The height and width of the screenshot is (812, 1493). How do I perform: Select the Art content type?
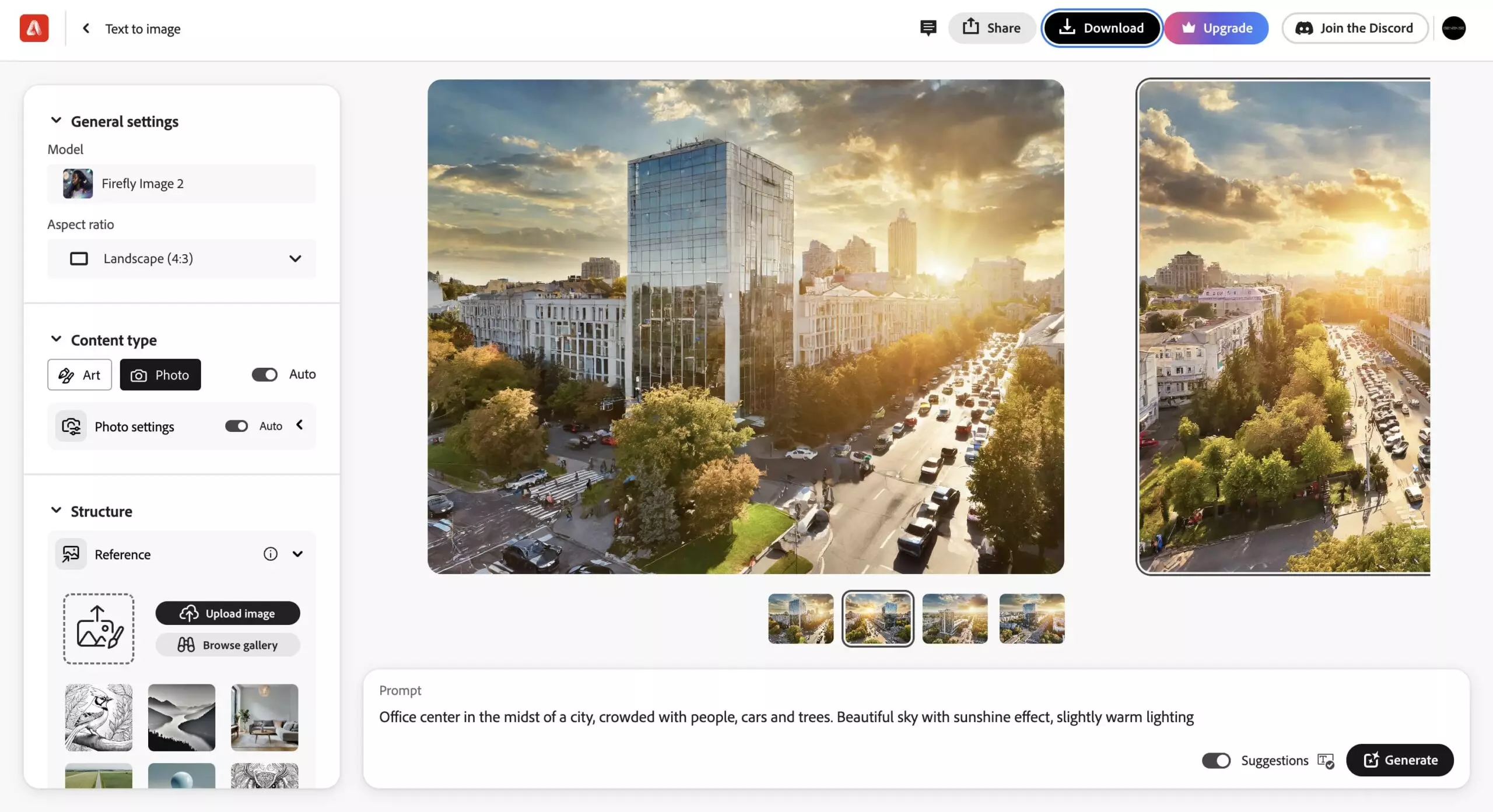(79, 375)
